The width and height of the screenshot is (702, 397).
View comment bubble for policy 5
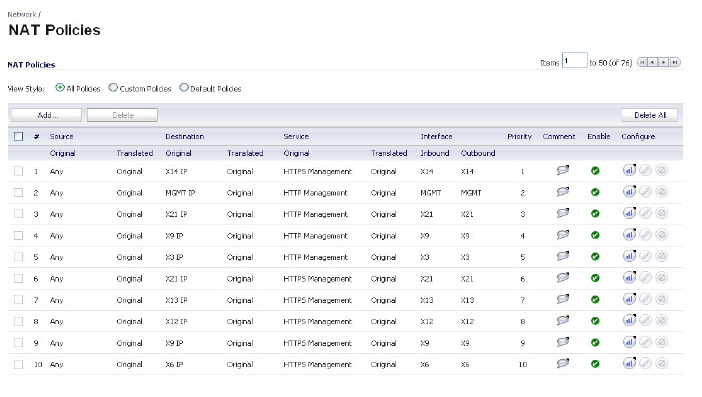[x=563, y=256]
